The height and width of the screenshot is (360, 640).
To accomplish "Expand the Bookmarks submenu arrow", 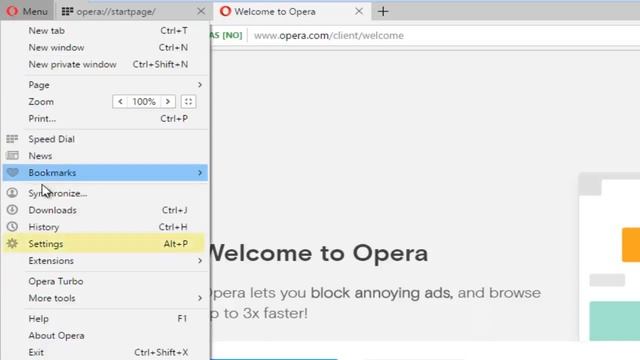I will (200, 173).
